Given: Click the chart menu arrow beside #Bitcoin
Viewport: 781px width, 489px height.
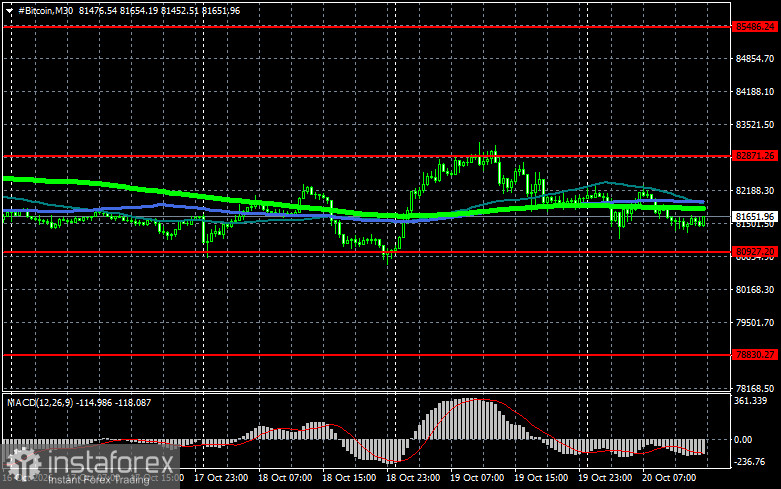Looking at the screenshot, I should [9, 10].
